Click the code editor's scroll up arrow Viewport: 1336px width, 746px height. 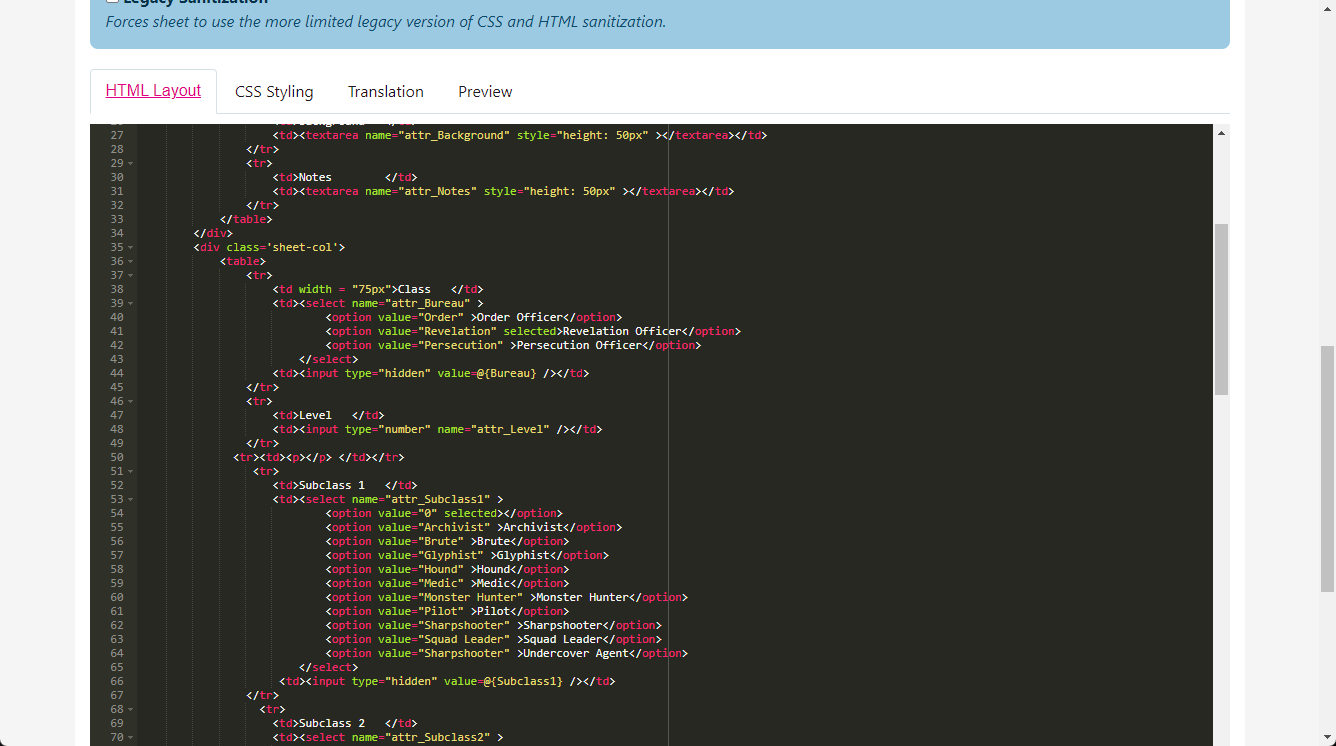1221,133
